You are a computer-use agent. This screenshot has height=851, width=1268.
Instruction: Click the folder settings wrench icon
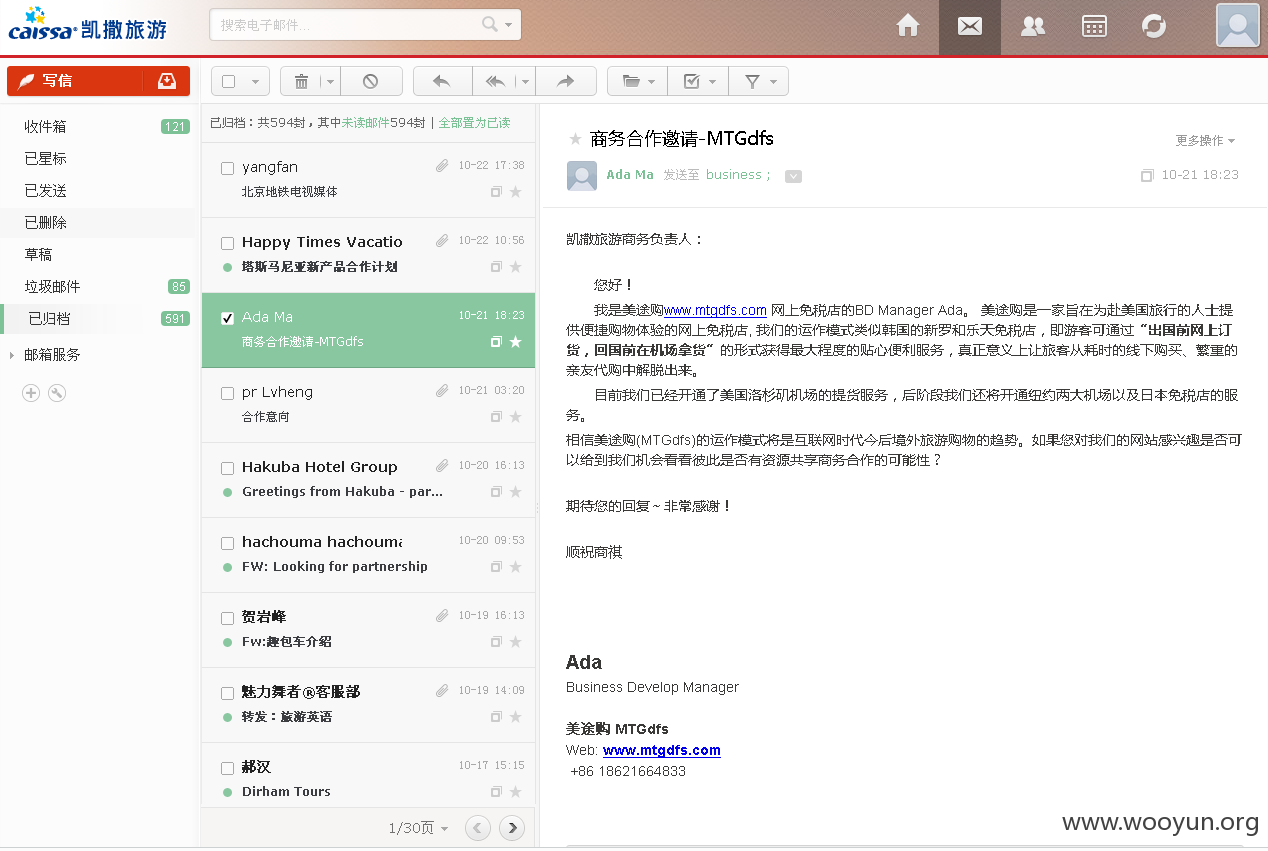pyautogui.click(x=57, y=393)
